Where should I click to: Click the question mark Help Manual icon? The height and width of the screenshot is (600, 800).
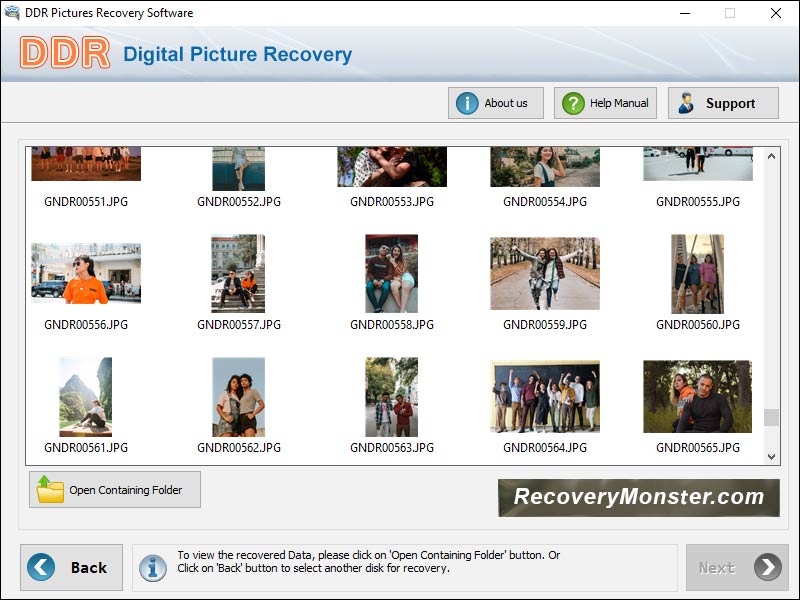pos(572,102)
